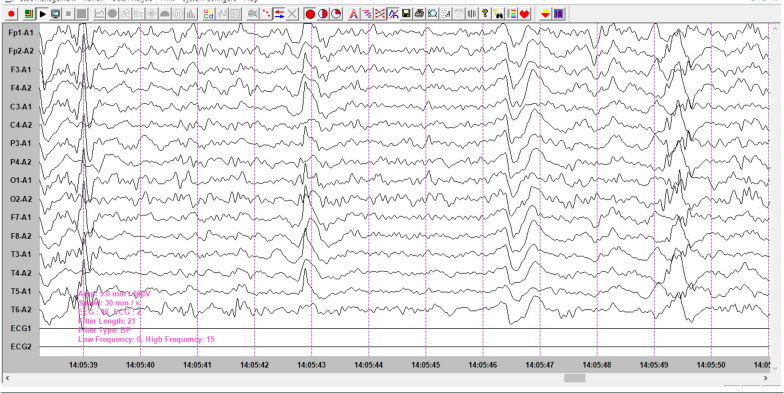Click the rainbow color bars icon
This screenshot has width=784, height=394.
512,14
